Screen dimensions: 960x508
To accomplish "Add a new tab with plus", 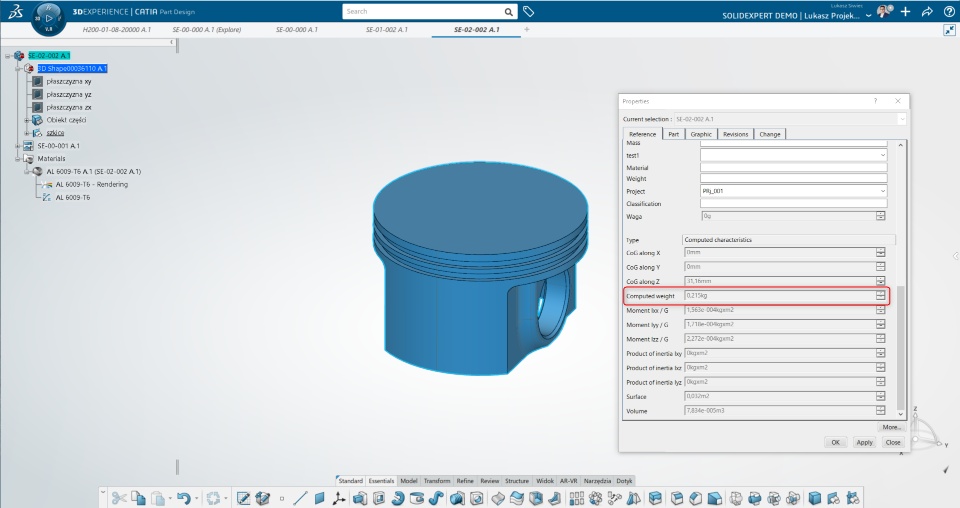I will tap(527, 29).
